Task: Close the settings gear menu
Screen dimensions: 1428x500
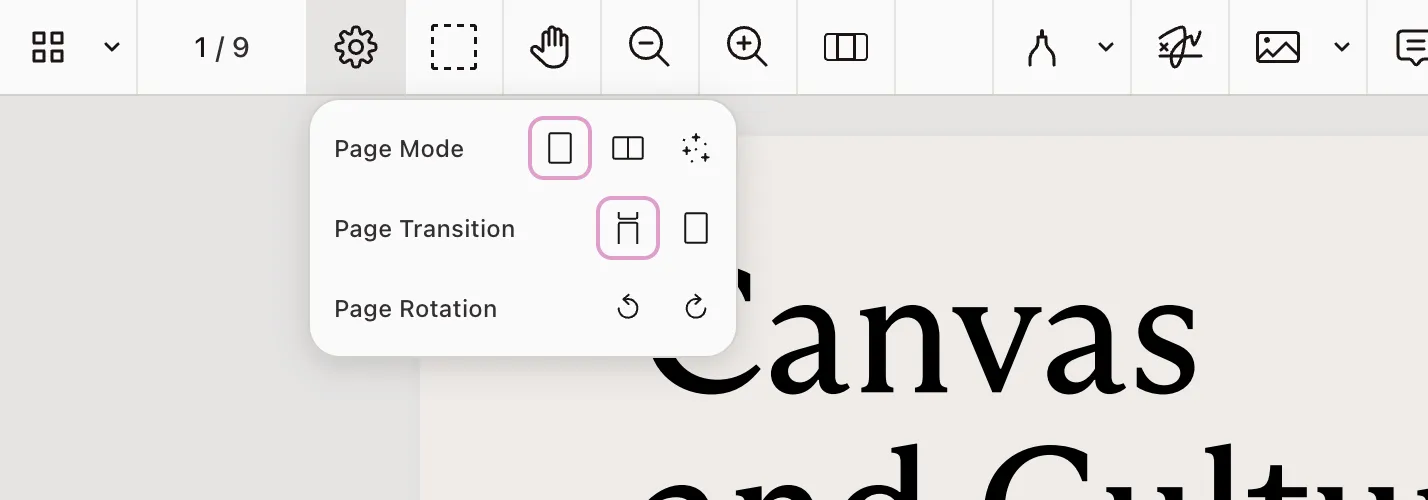Action: coord(356,47)
